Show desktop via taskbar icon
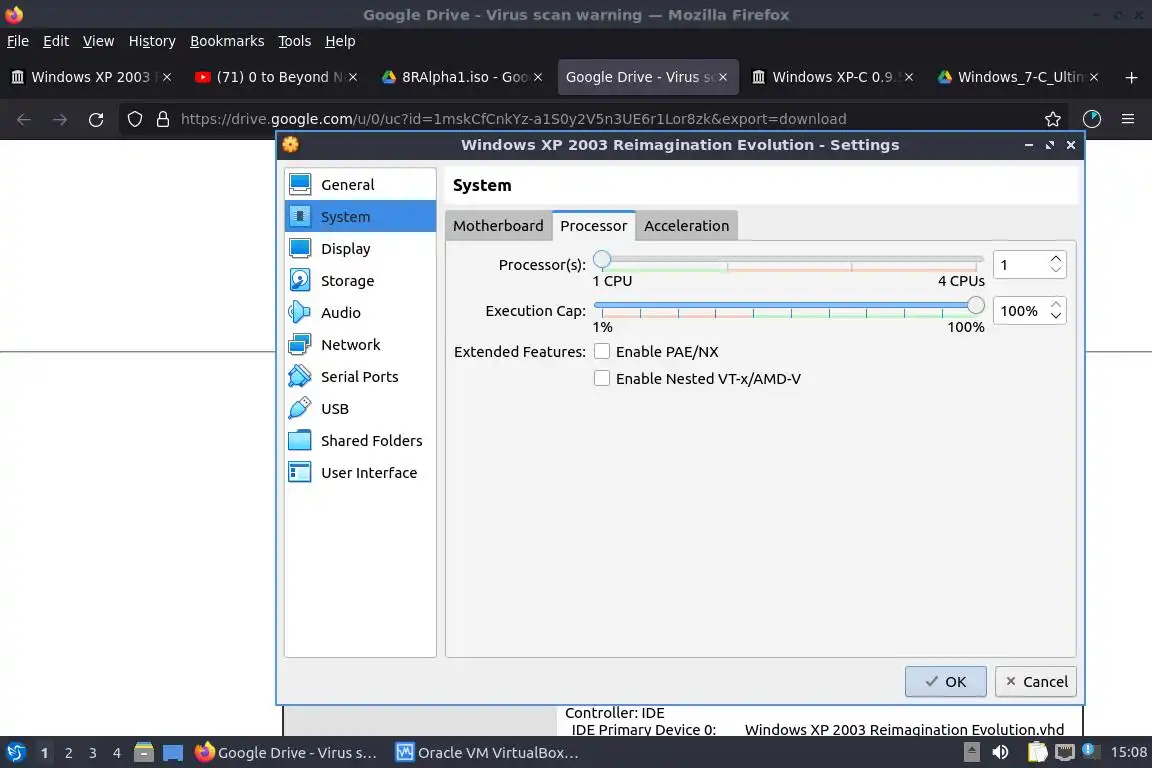The width and height of the screenshot is (1152, 768). (173, 752)
